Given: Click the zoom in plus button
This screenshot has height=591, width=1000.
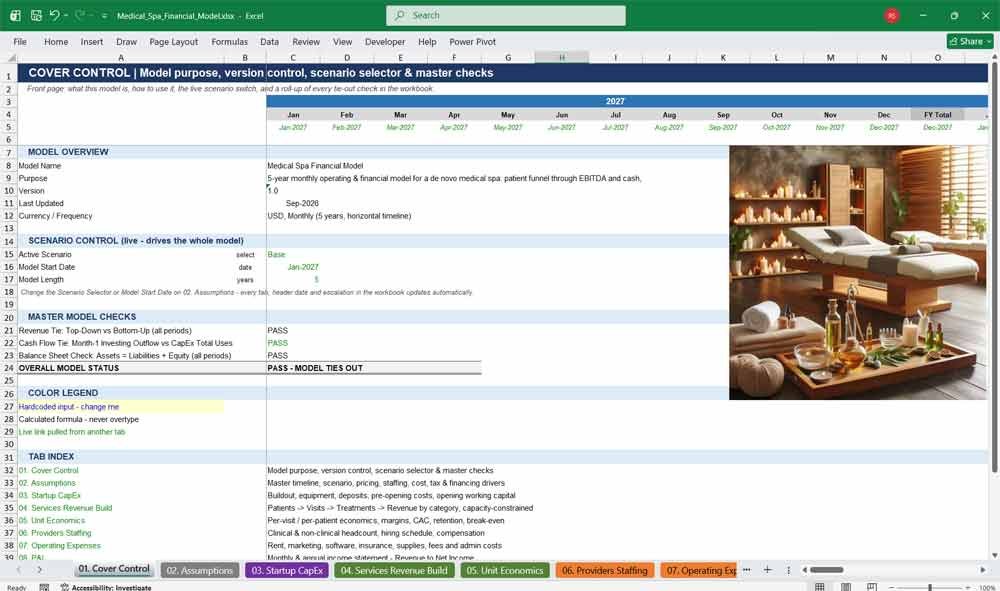Looking at the screenshot, I should click(968, 587).
